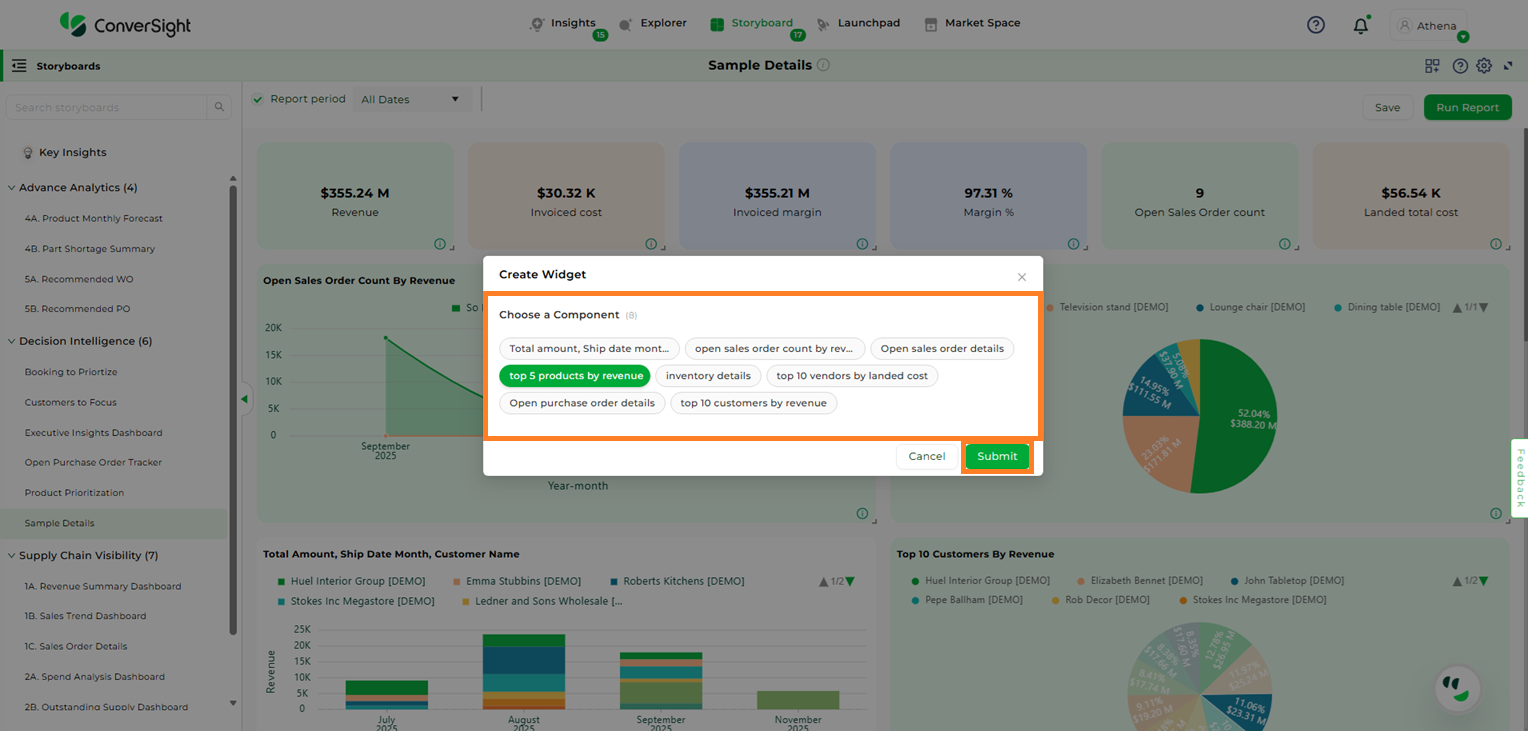Click the Submit button
The width and height of the screenshot is (1528, 731).
click(x=997, y=456)
